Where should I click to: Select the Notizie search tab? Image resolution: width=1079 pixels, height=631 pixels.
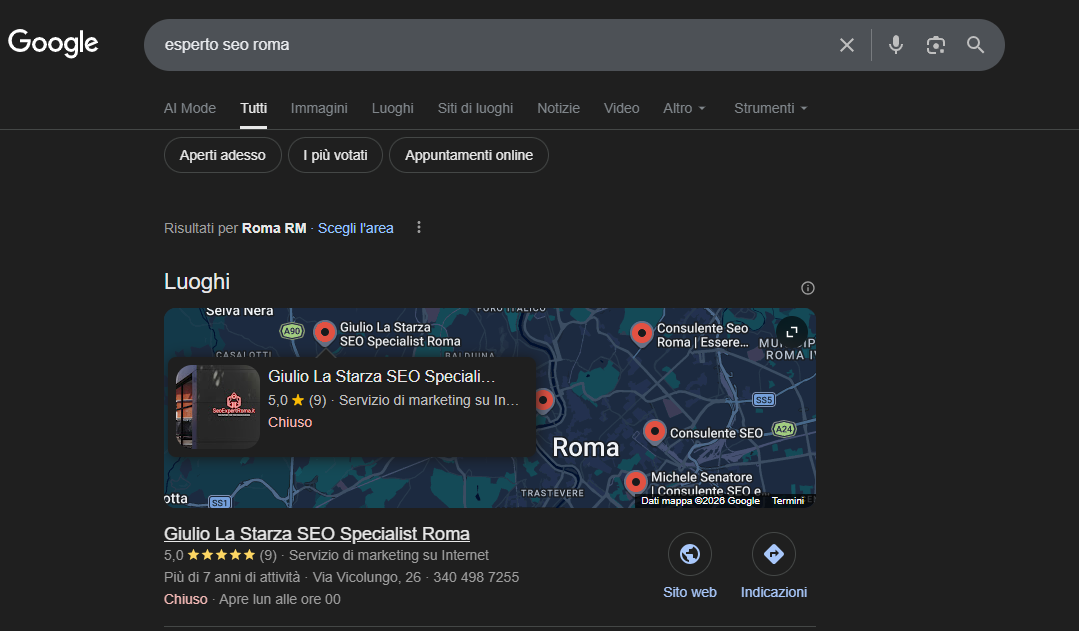(x=558, y=108)
